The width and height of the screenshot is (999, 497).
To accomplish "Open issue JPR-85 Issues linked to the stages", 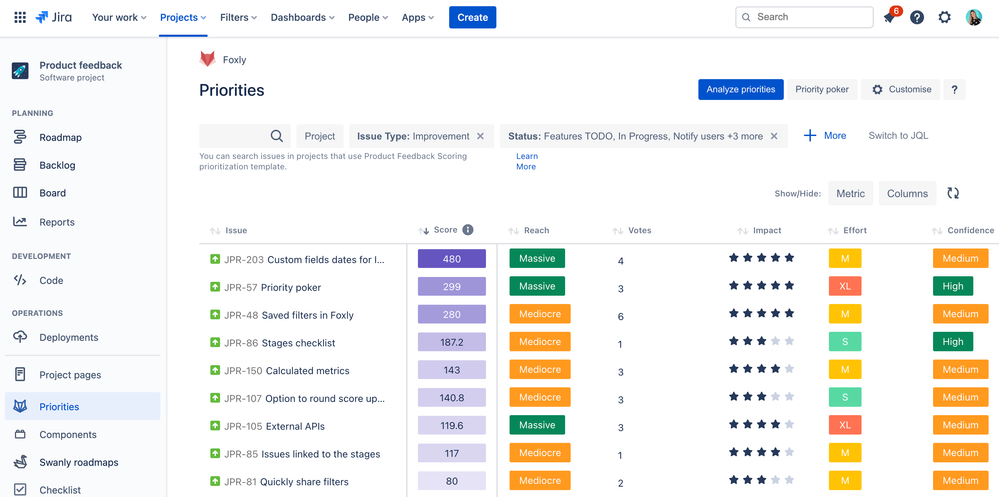I will pos(302,454).
